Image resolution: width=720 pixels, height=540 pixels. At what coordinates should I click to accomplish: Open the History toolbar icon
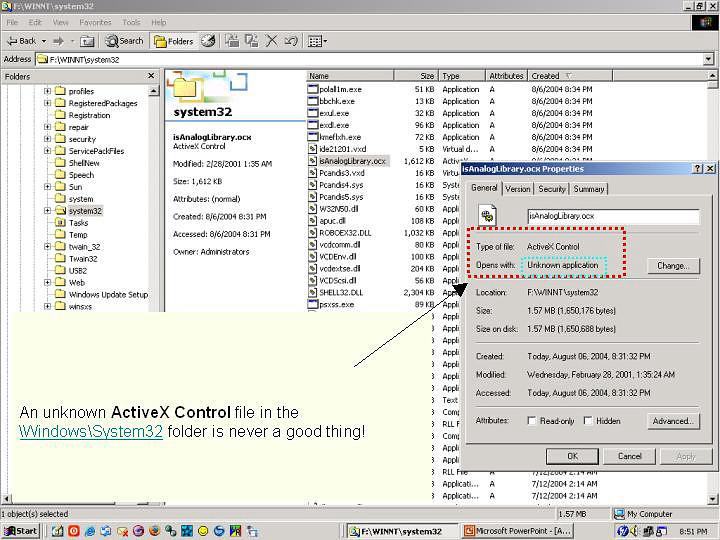[208, 41]
